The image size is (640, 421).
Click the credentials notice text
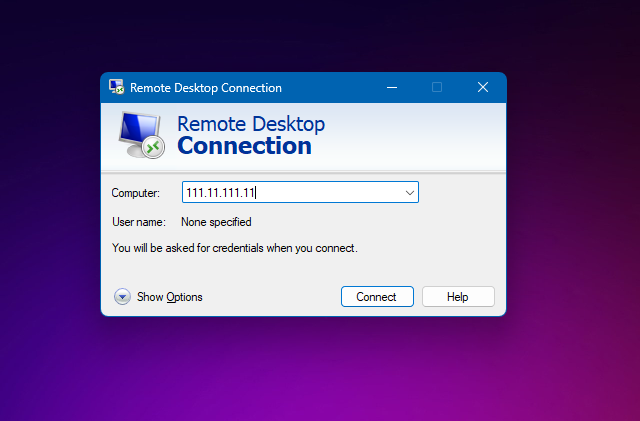tap(235, 248)
